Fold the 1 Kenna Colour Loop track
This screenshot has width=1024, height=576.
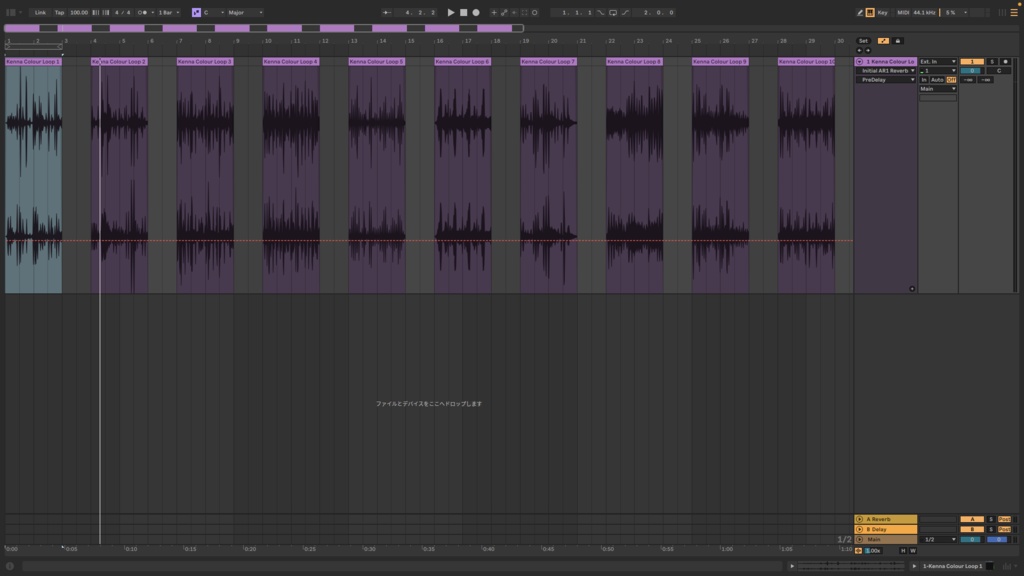859,61
